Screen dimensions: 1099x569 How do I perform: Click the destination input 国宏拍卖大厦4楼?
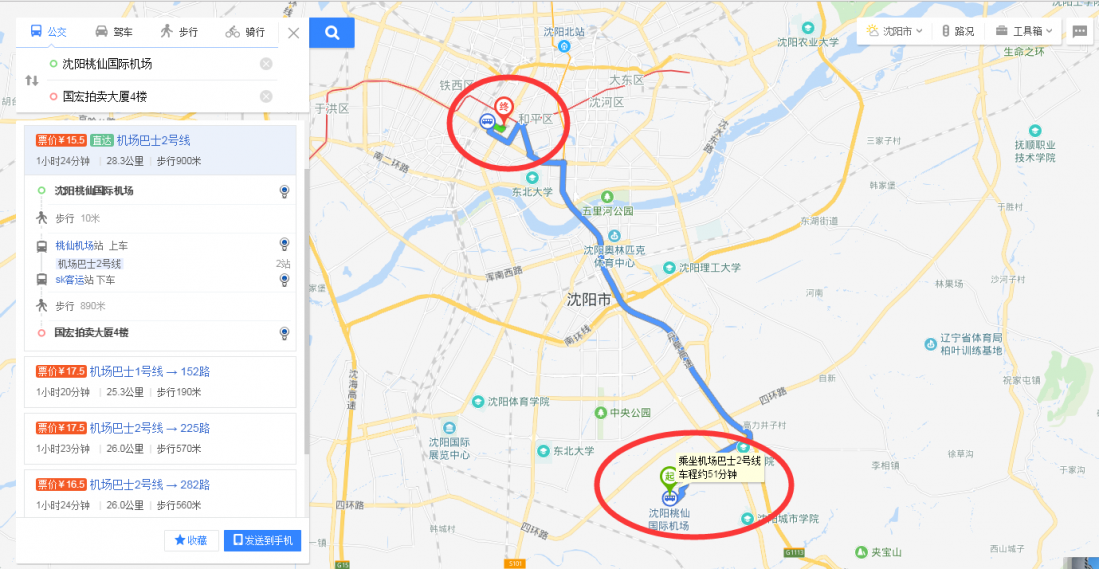(154, 97)
